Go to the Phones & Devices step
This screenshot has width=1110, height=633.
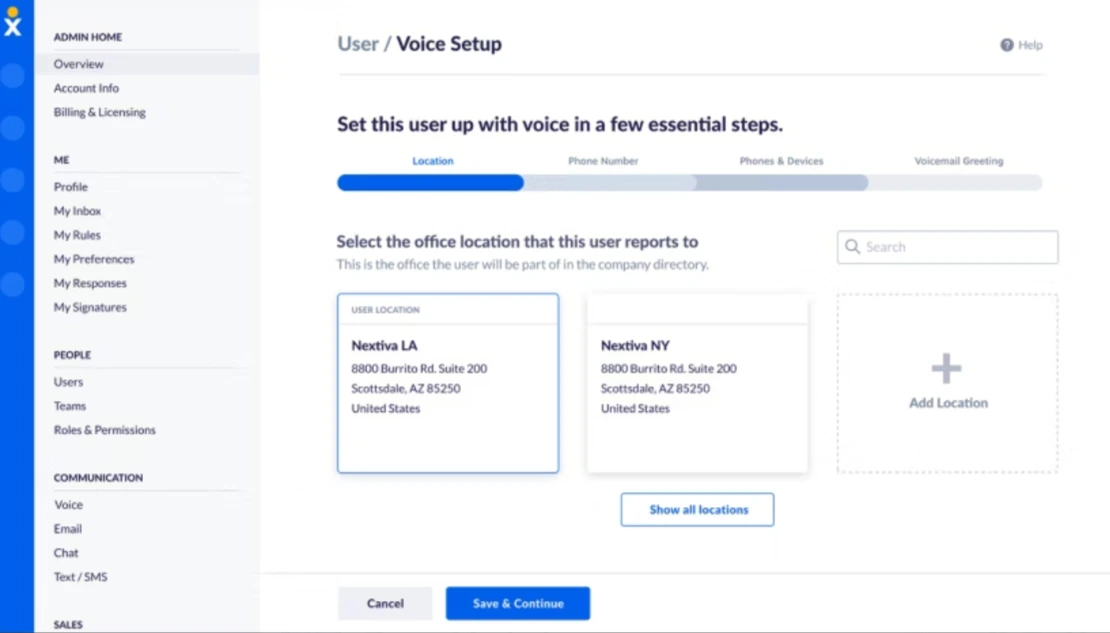[x=781, y=160]
